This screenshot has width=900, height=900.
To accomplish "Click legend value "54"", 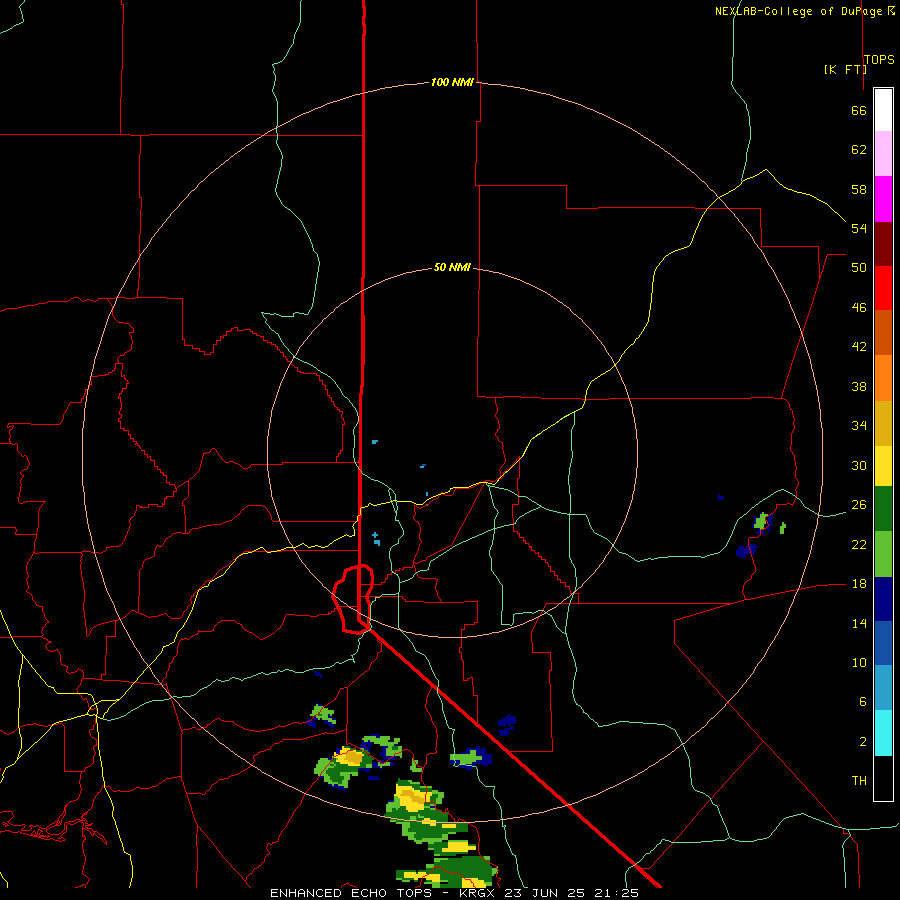I will [x=859, y=228].
